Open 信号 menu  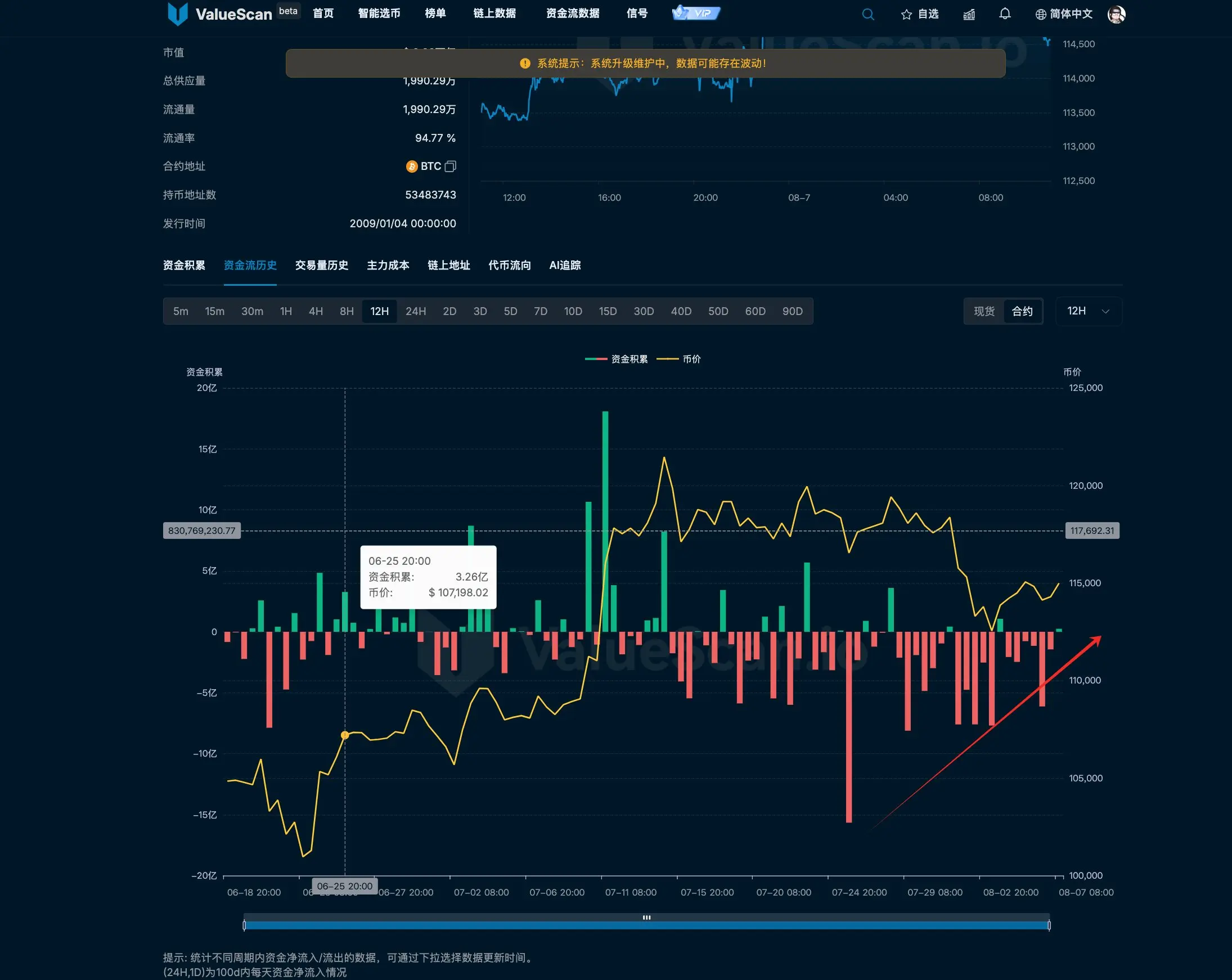coord(637,13)
